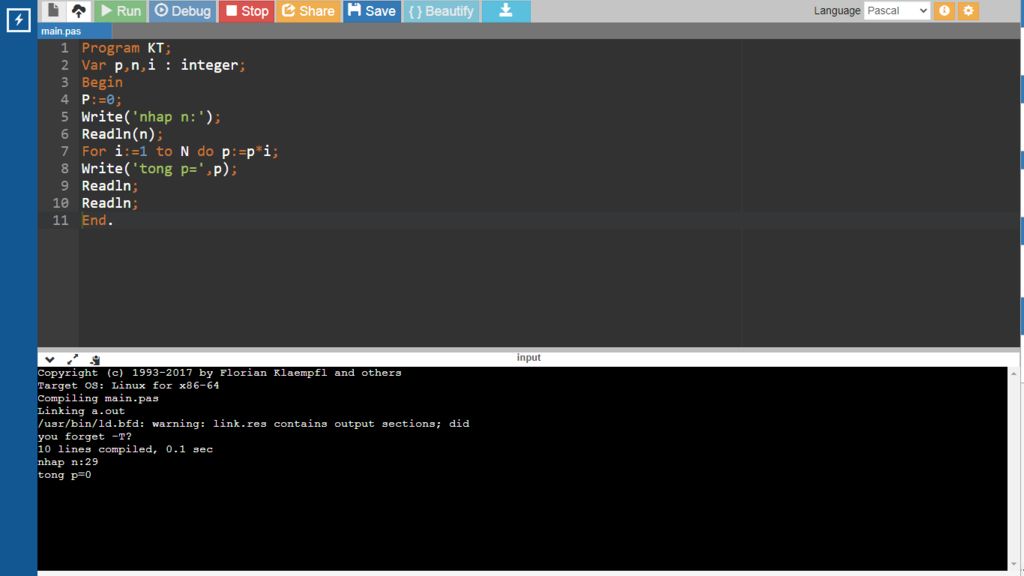Open the orange info icon

[944, 10]
